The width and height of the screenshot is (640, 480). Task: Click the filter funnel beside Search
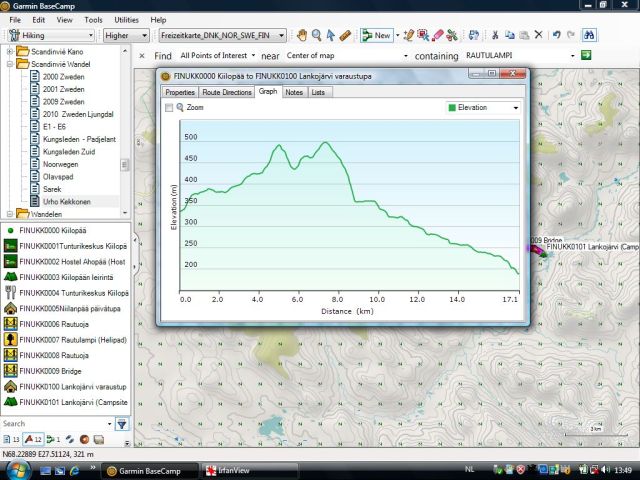pyautogui.click(x=122, y=424)
